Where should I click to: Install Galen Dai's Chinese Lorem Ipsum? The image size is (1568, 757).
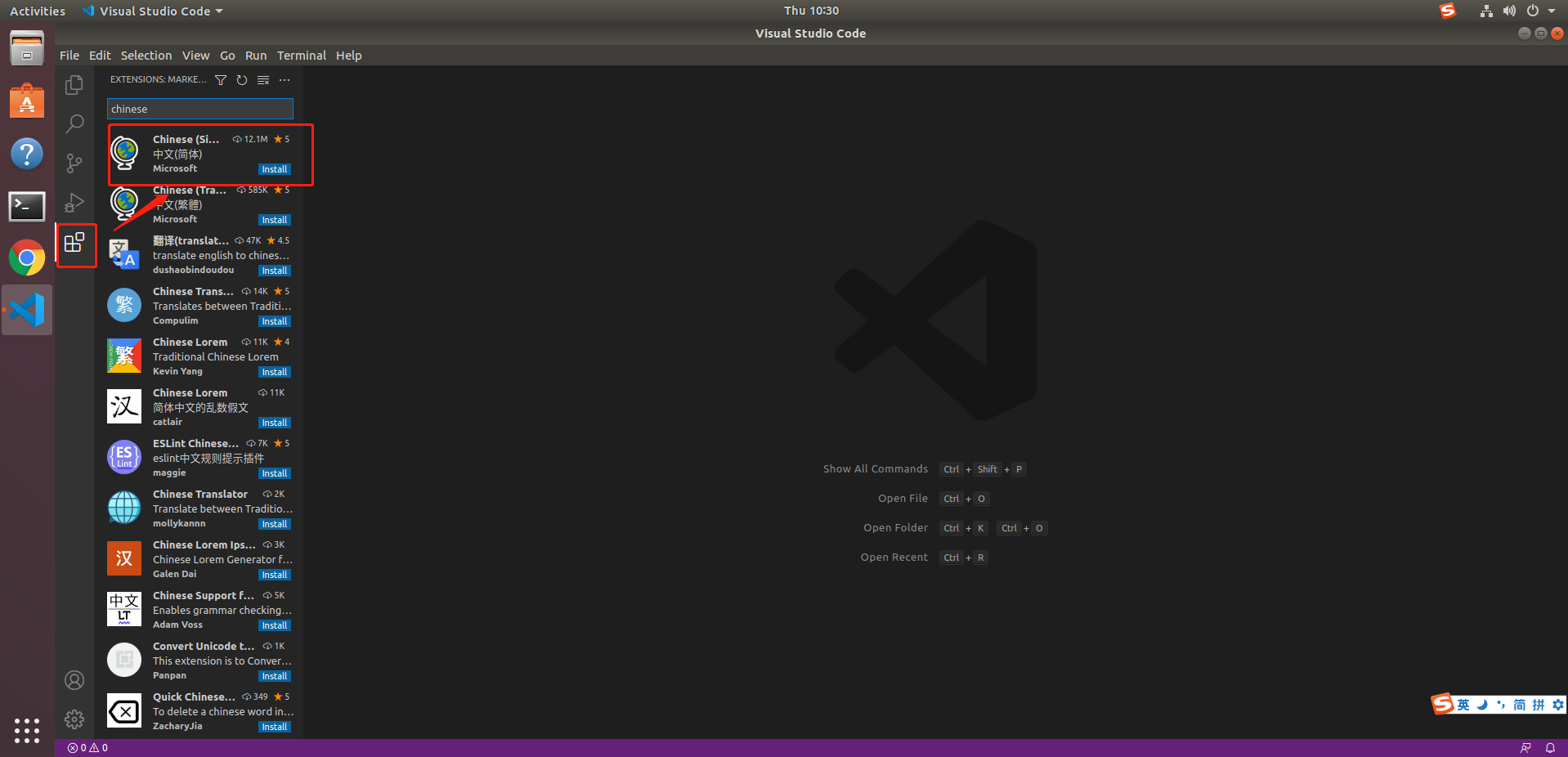pyautogui.click(x=275, y=575)
